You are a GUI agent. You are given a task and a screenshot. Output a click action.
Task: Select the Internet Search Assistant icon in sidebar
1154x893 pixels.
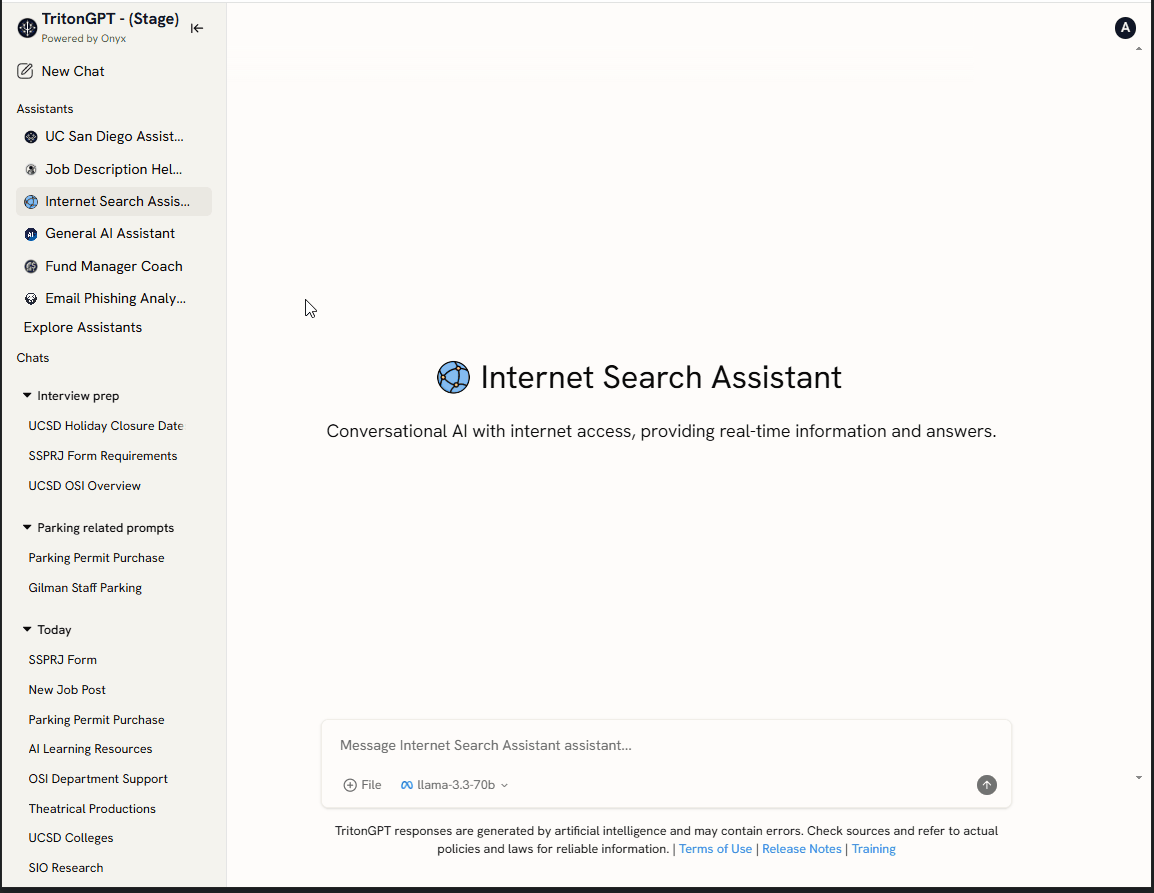(x=30, y=201)
